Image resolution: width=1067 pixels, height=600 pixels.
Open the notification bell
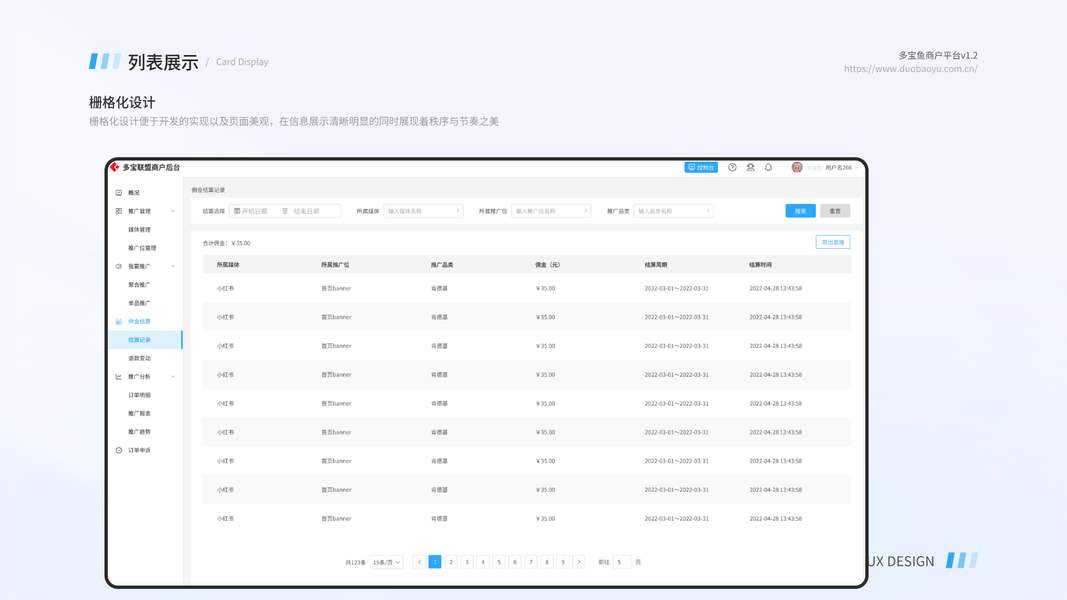coord(768,167)
